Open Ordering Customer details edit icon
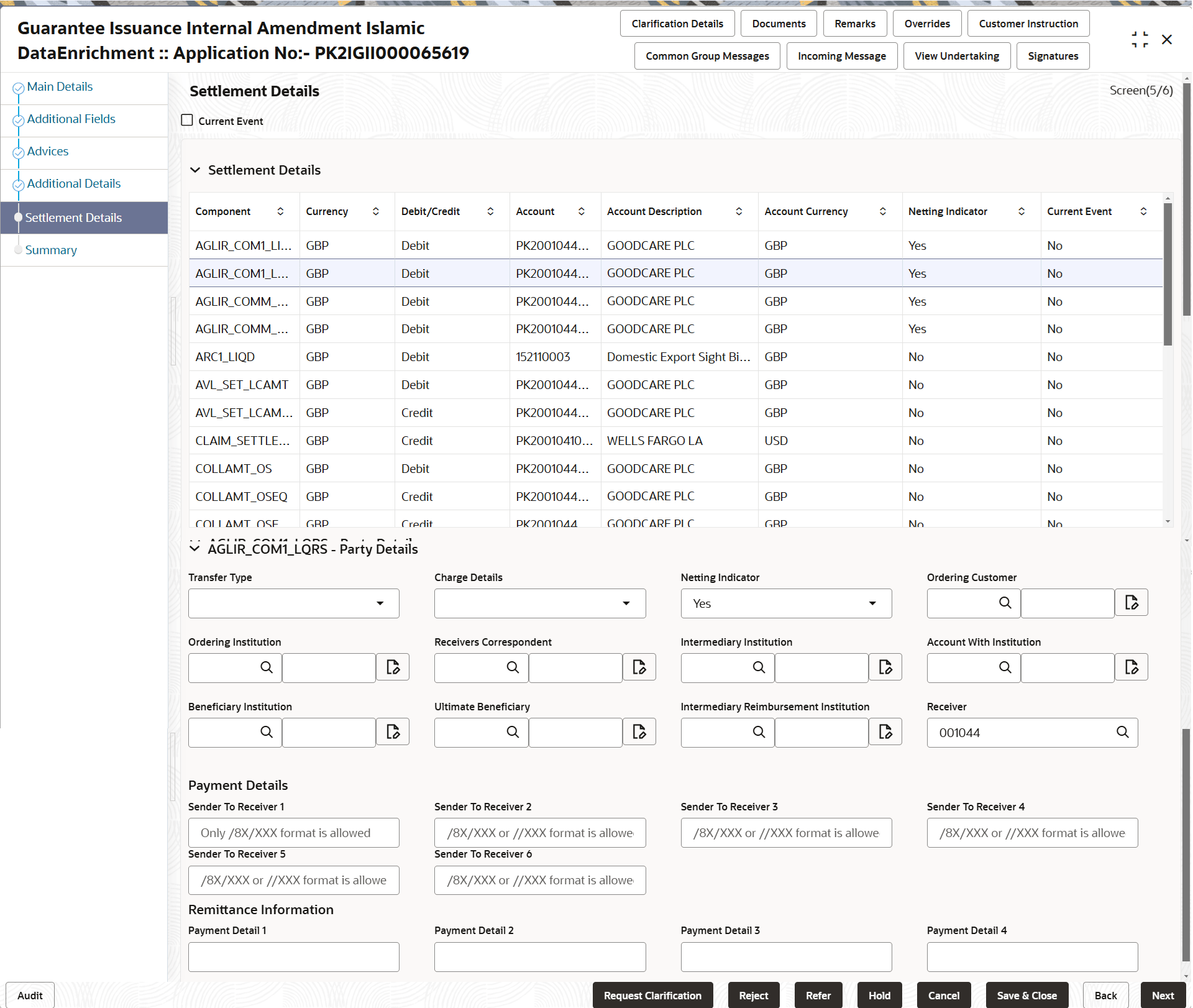Screen dimensions: 1193x1008 click(x=1131, y=603)
